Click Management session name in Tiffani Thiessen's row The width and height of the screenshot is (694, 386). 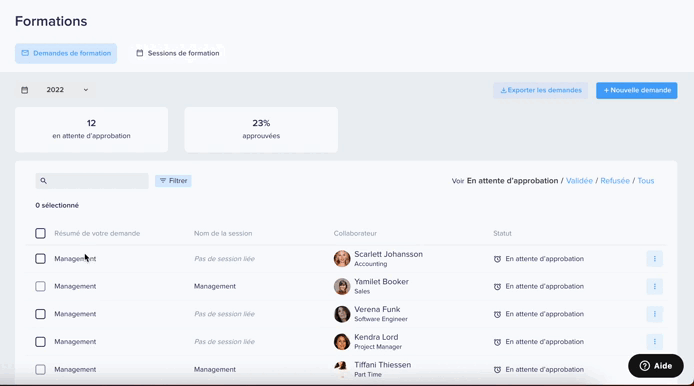tap(215, 369)
